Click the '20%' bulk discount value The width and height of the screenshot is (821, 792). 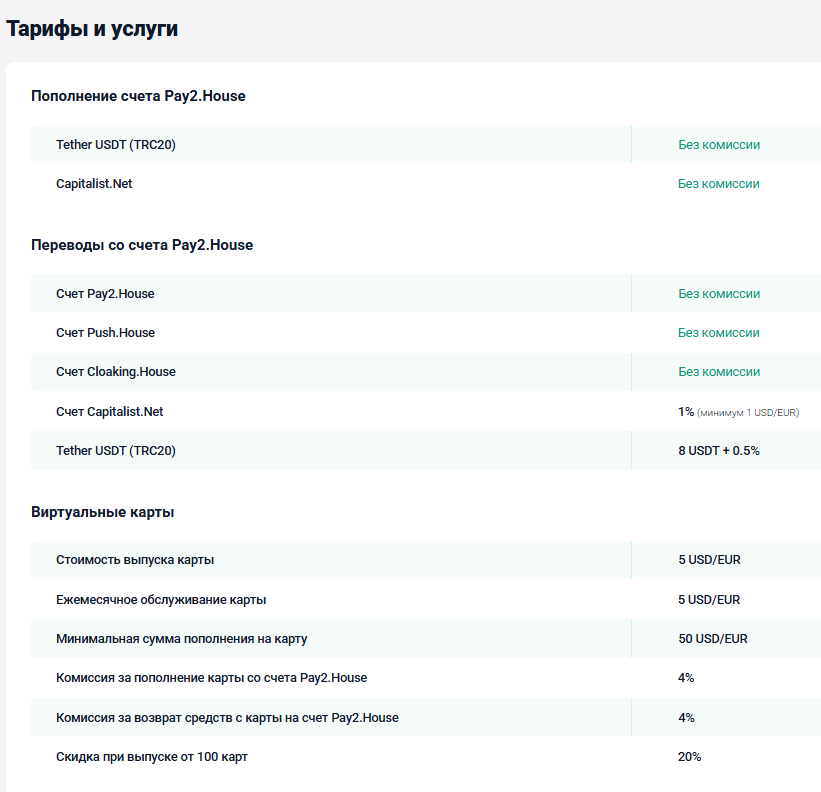pyautogui.click(x=690, y=757)
